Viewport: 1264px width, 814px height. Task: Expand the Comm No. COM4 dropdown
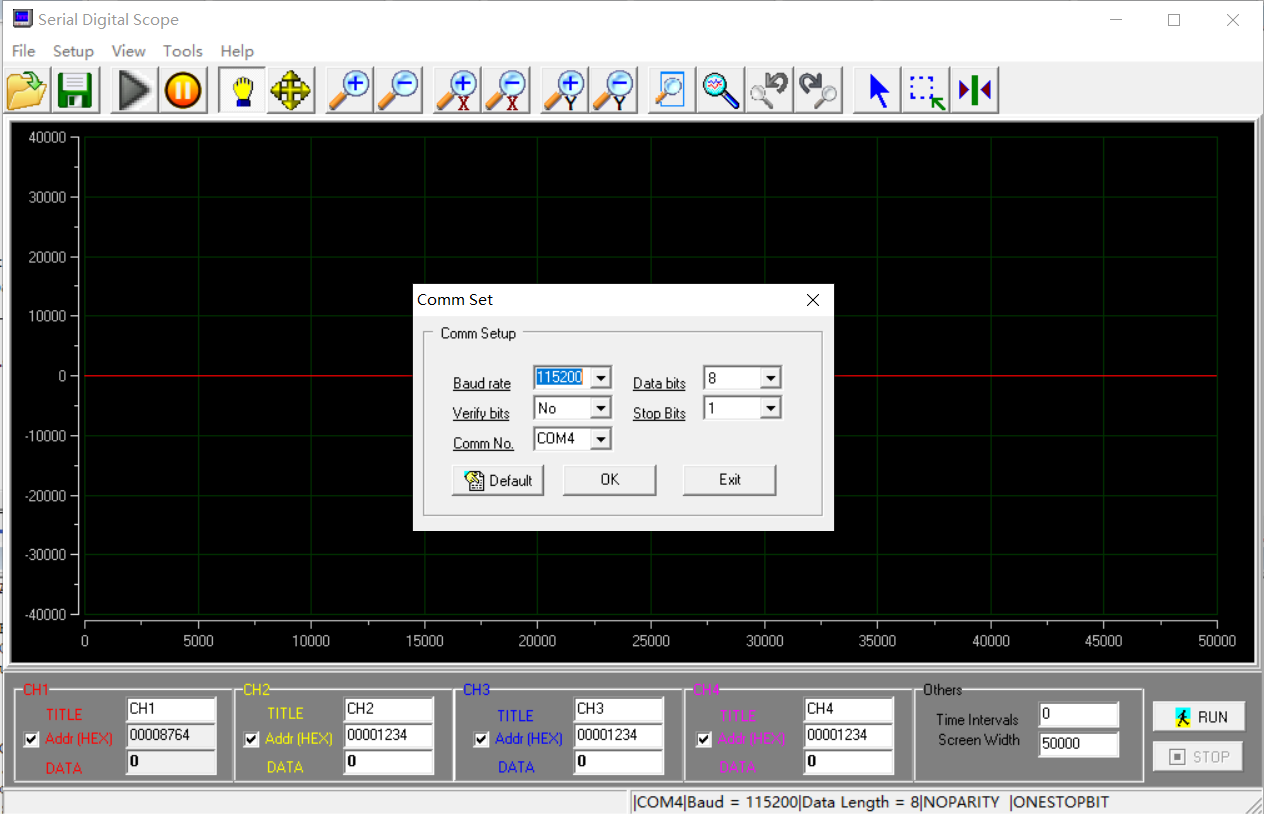pyautogui.click(x=600, y=439)
